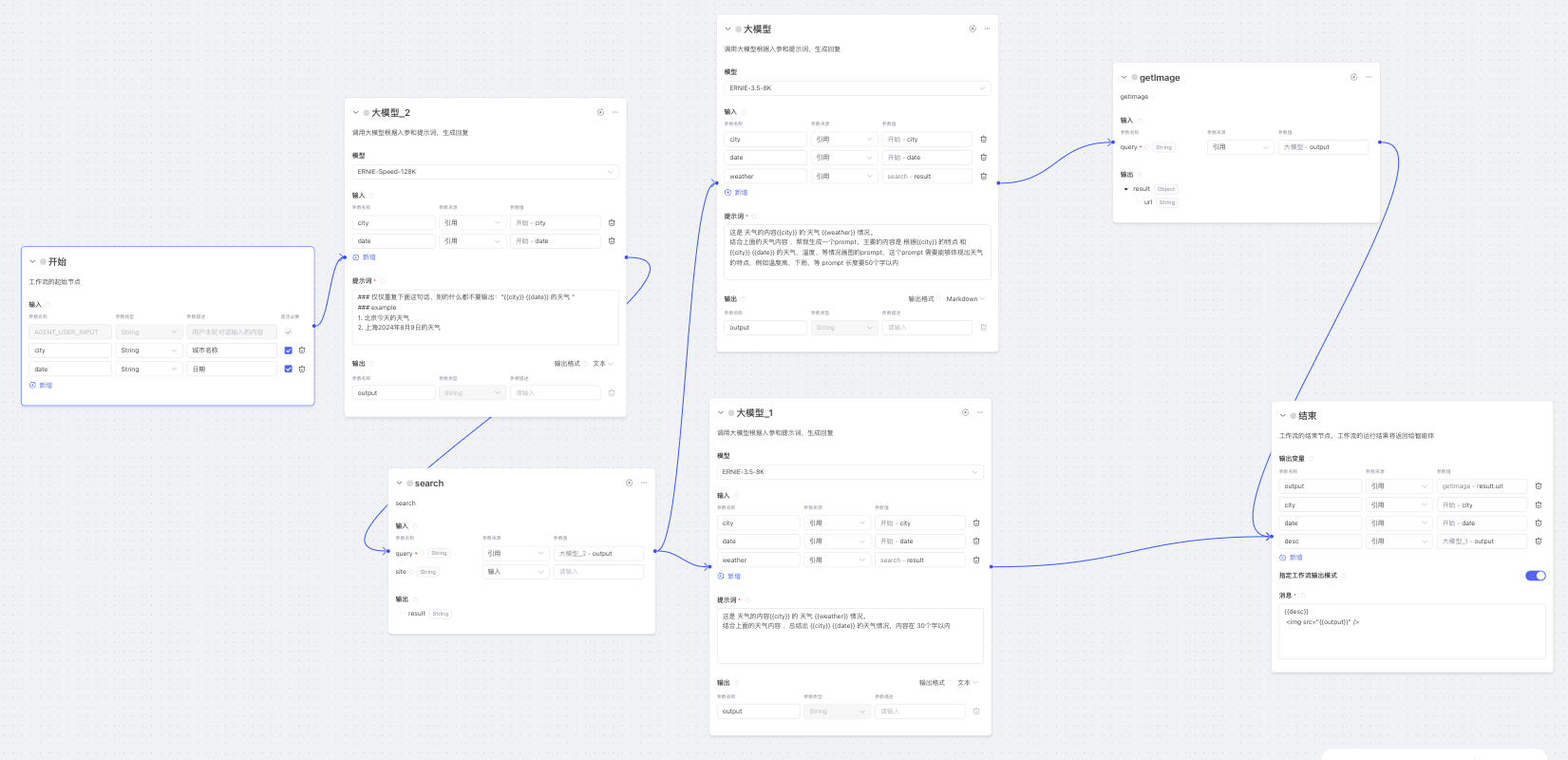Image resolution: width=1568 pixels, height=760 pixels.
Task: Open the ERNIE-Speed-128K model dropdown
Action: [x=484, y=172]
